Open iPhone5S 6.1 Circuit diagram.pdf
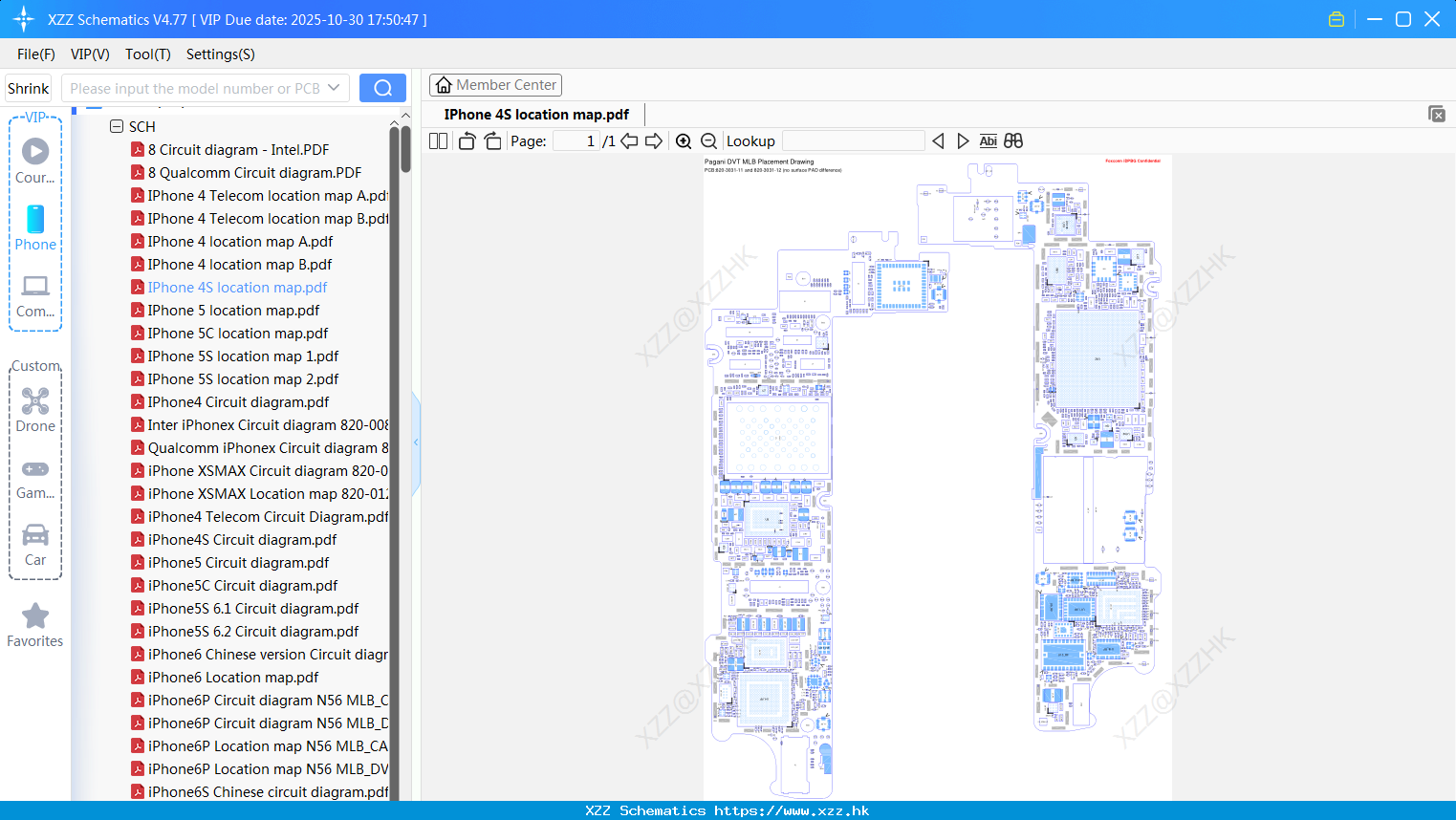Viewport: 1456px width, 820px height. coord(253,608)
